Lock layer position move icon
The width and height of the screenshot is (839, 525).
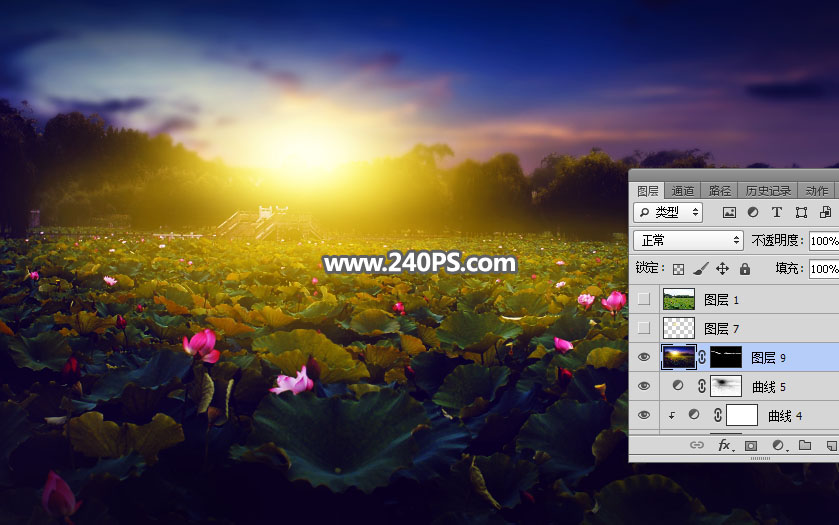pos(722,269)
